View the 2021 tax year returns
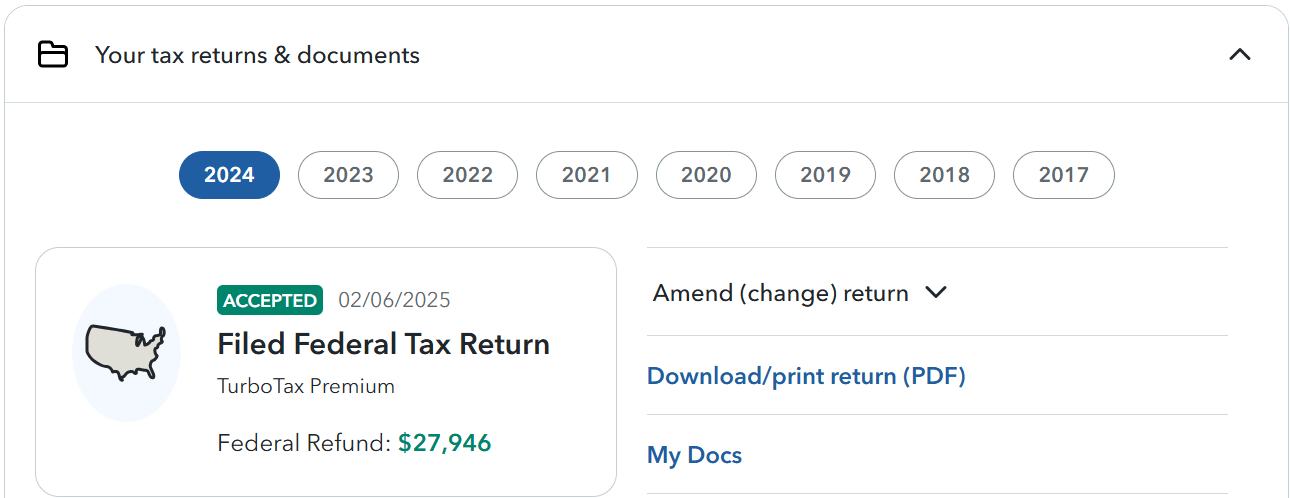The image size is (1290, 498). 586,175
